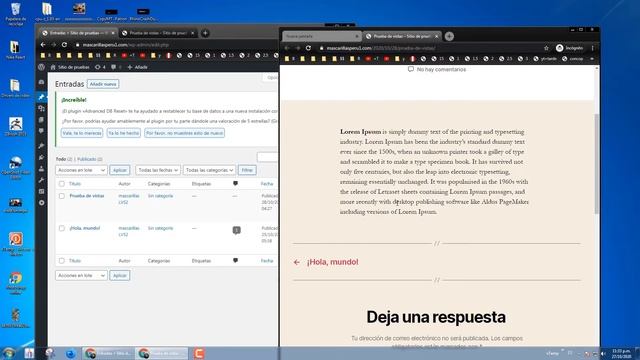The image size is (640, 360).
Task: Switch to Prueba de visitas tab in left Chrome
Action: [x=158, y=33]
